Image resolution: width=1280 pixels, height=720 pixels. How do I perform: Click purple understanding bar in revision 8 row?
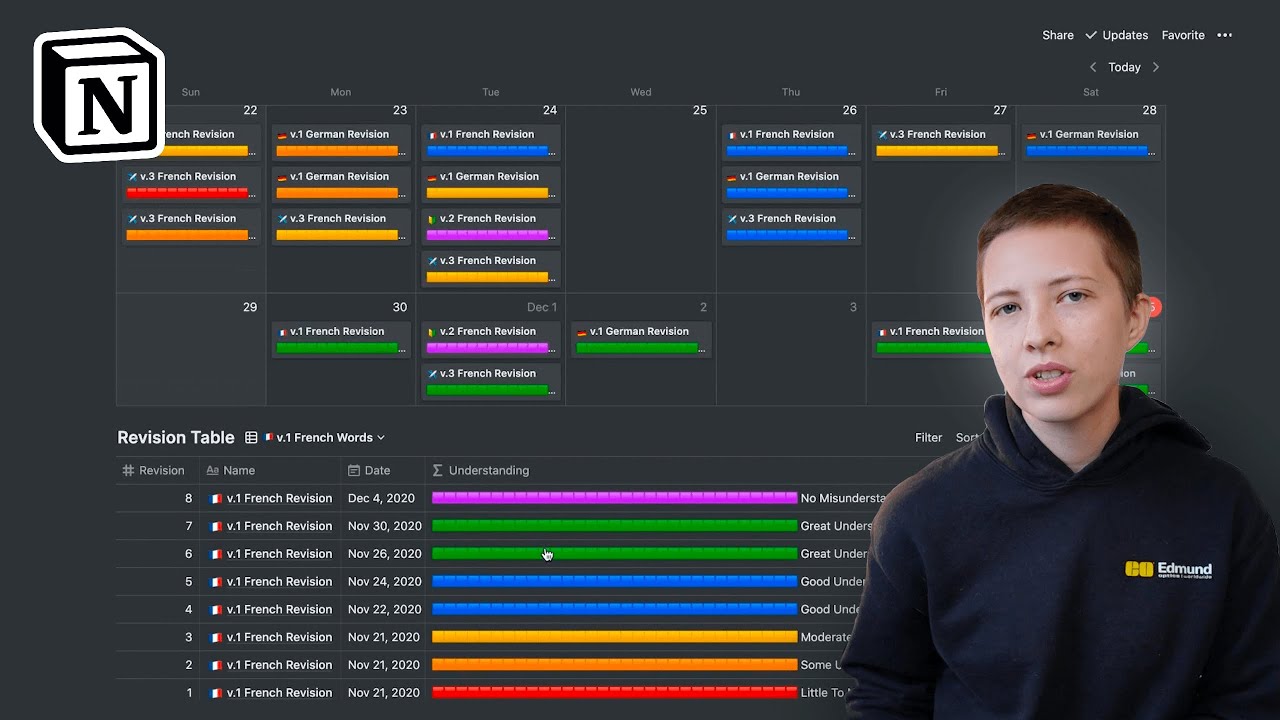[x=614, y=498]
